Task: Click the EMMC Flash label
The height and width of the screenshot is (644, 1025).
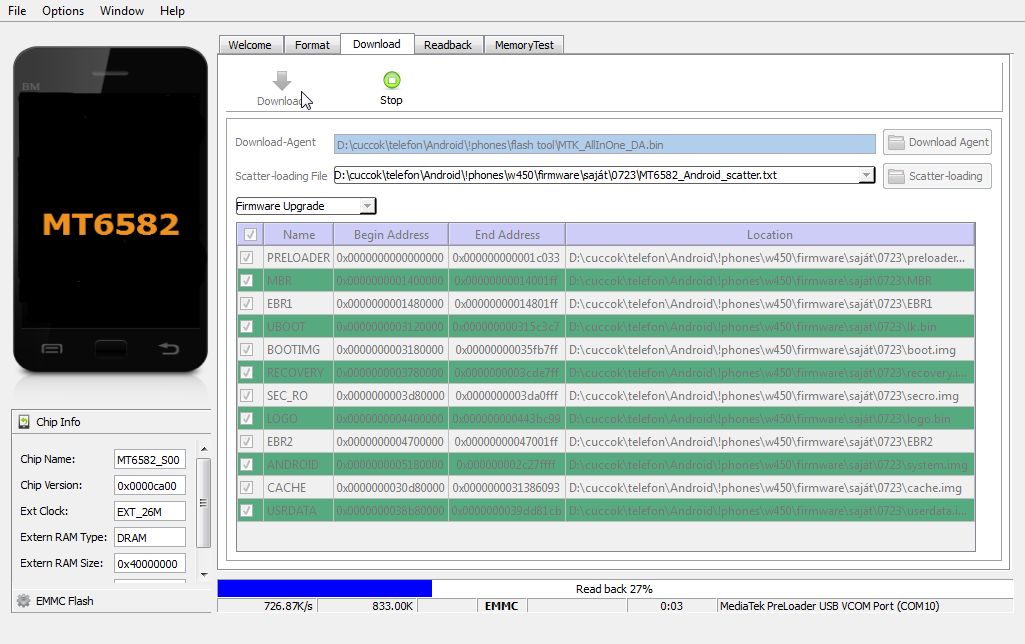Action: coord(65,601)
